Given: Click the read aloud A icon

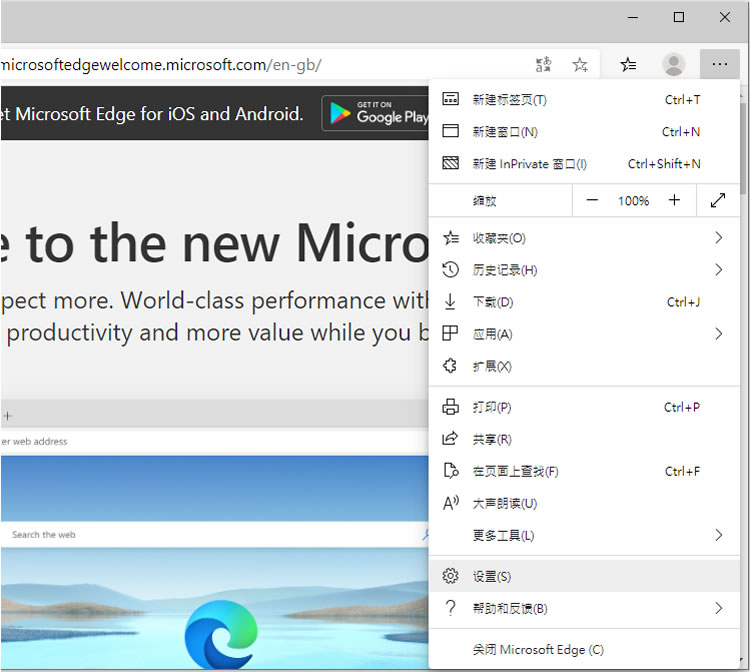Looking at the screenshot, I should tap(451, 503).
